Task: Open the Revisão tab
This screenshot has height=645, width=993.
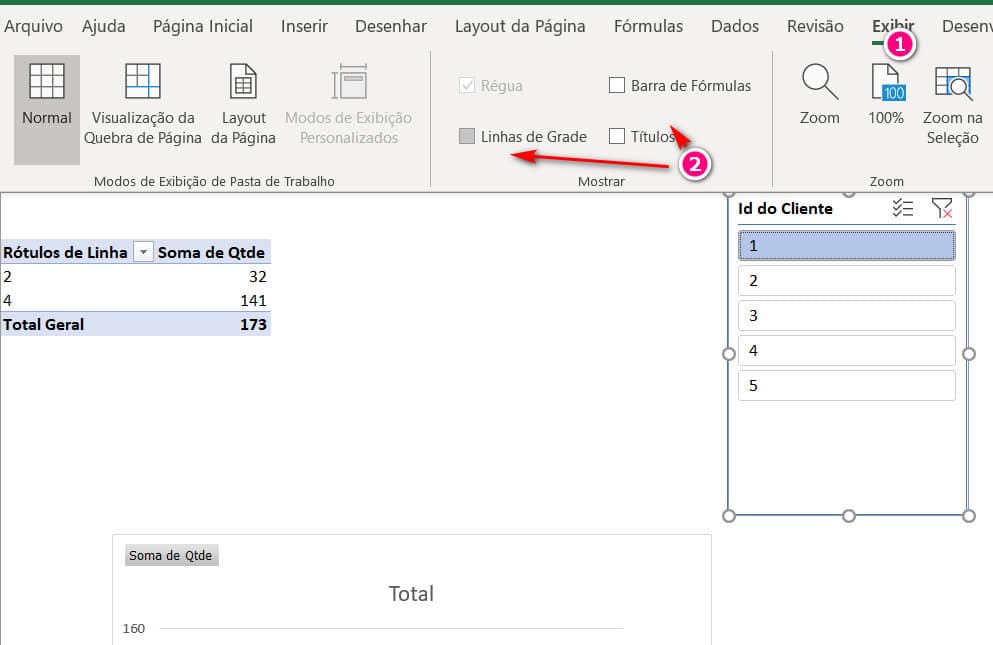Action: [815, 26]
